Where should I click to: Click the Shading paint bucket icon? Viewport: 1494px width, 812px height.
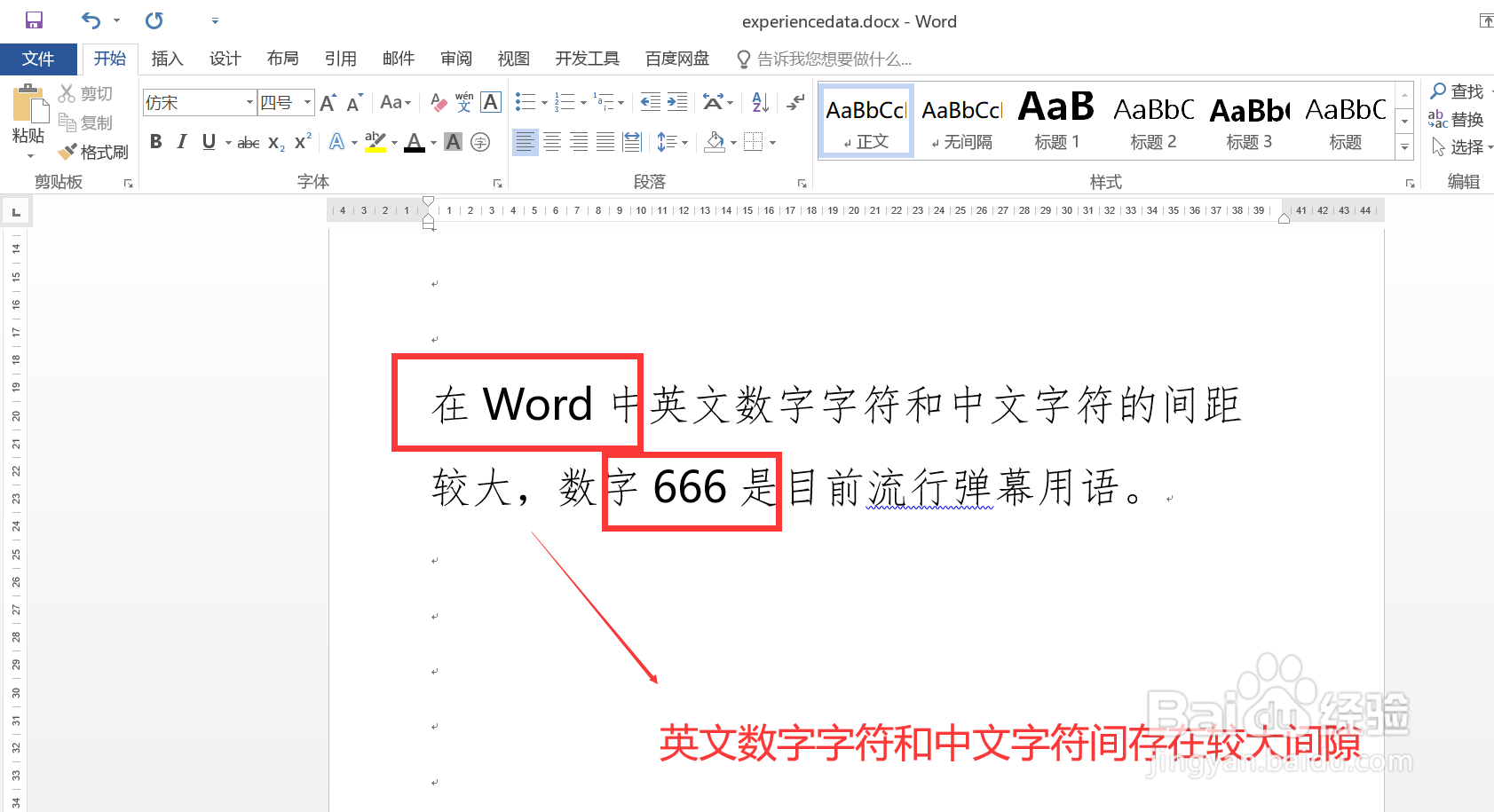[x=715, y=142]
